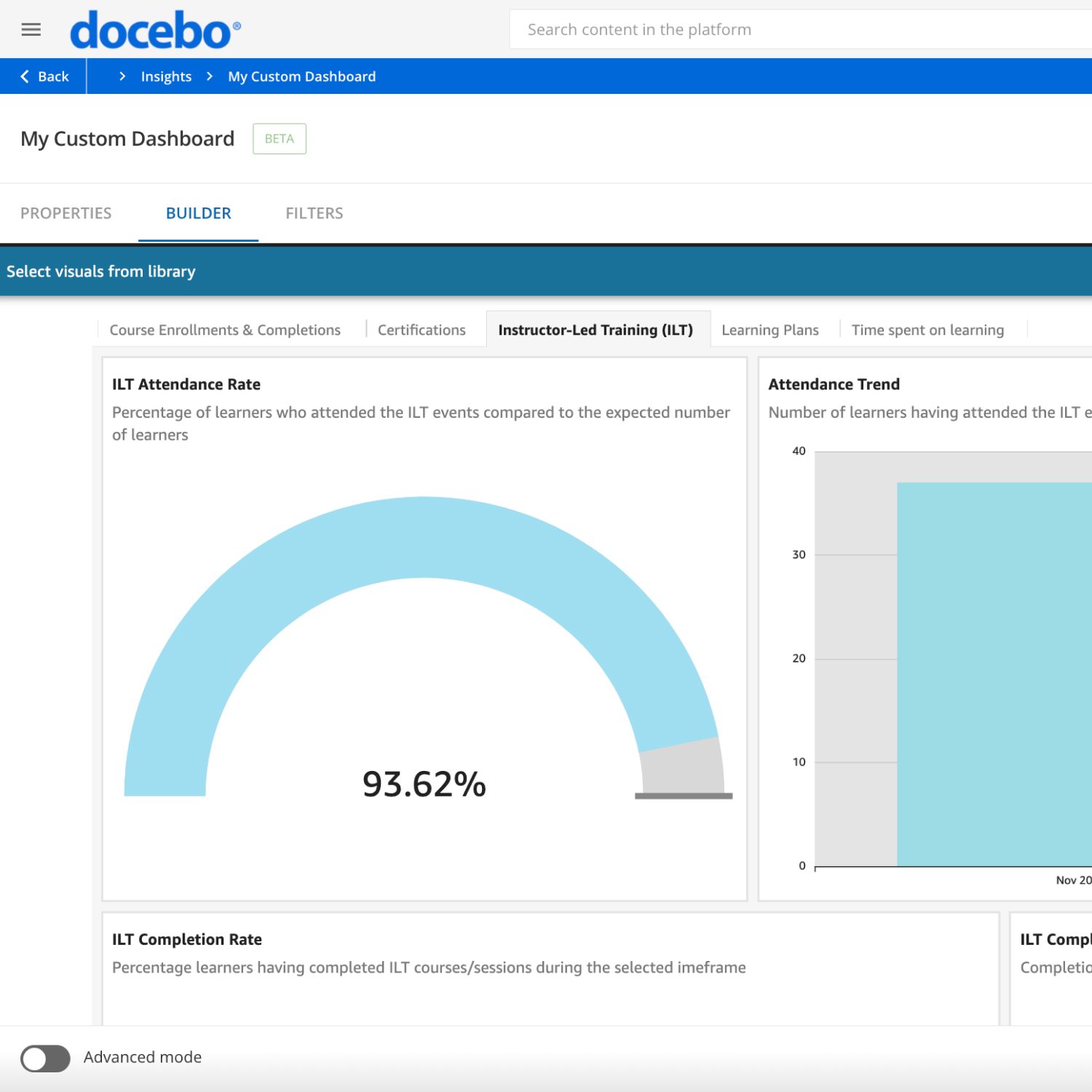Open Time spent on learning category

click(x=927, y=330)
